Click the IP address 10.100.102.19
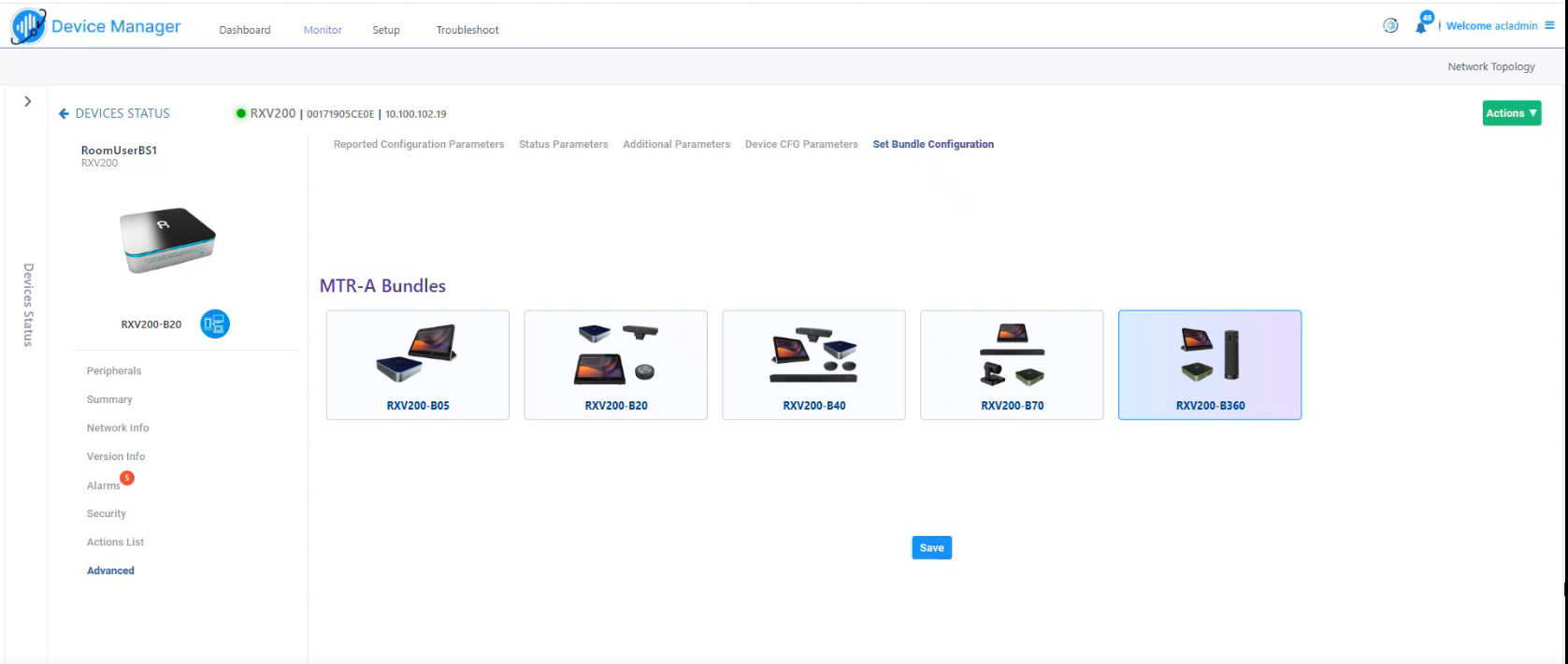The height and width of the screenshot is (664, 1568). point(416,114)
